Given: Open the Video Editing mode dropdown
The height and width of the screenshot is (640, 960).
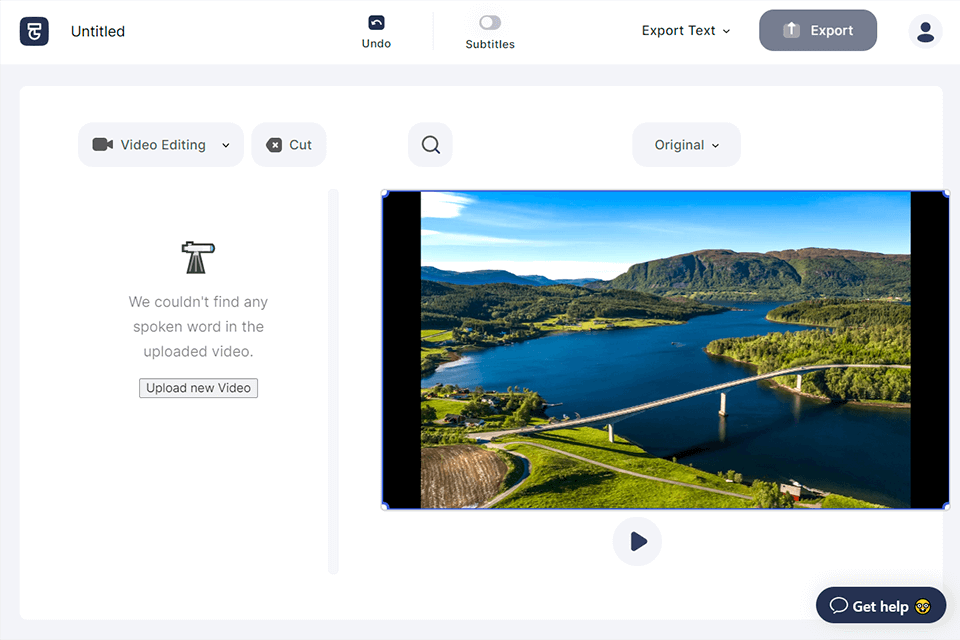Looking at the screenshot, I should tap(161, 145).
